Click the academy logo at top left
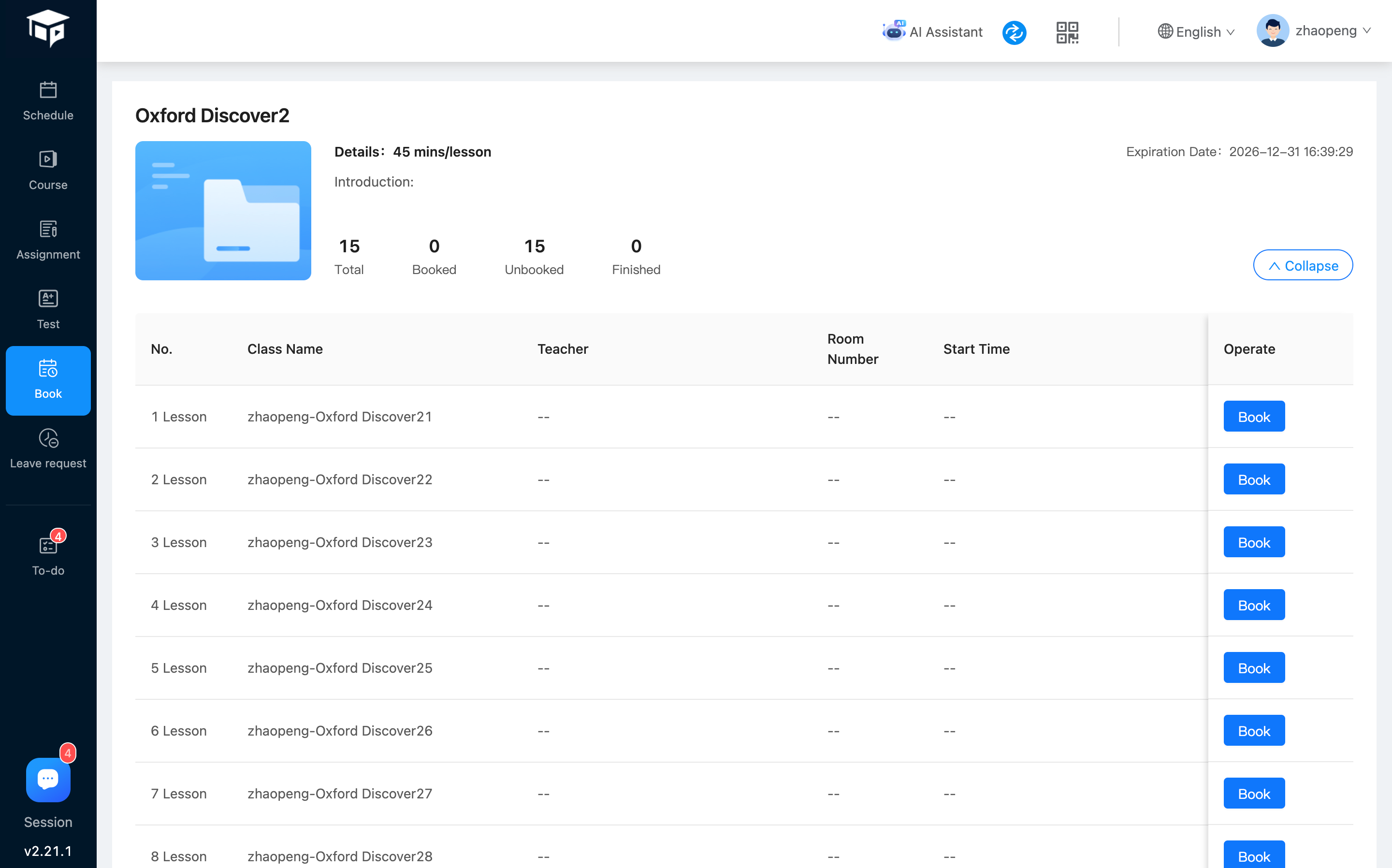 coord(48,28)
